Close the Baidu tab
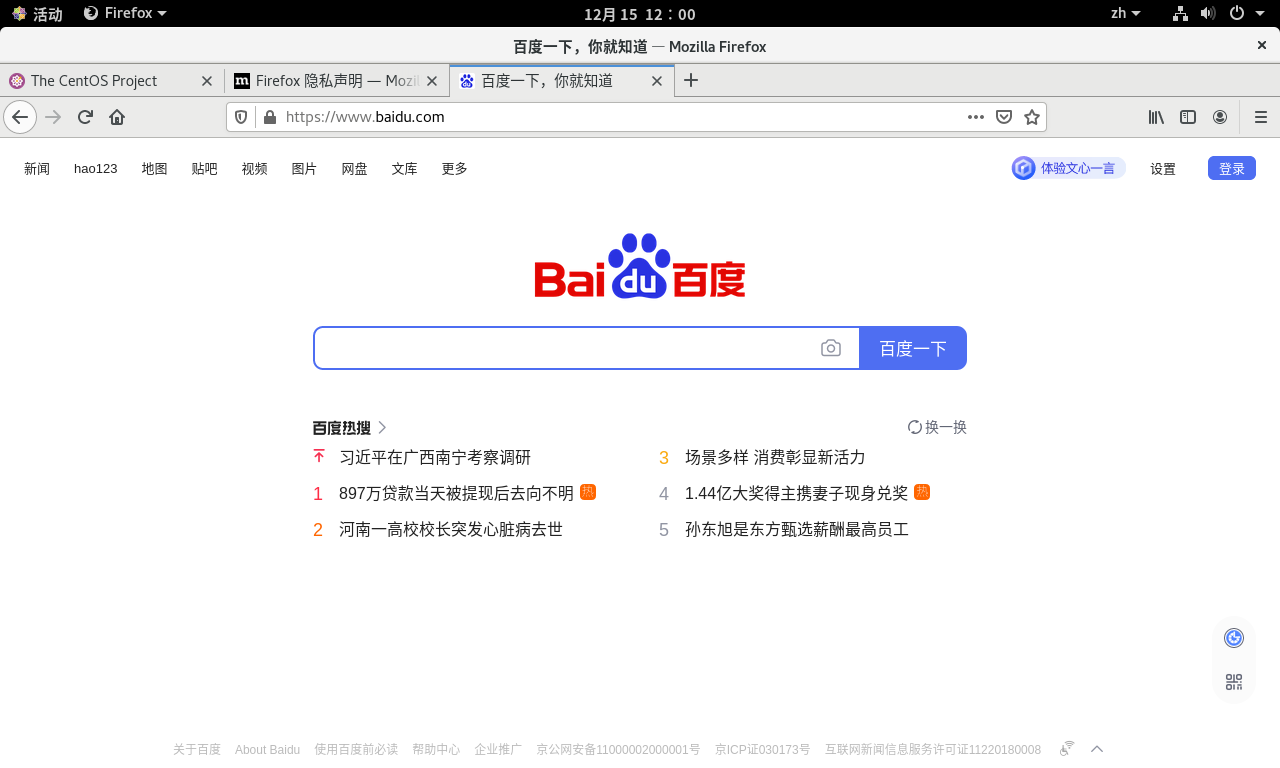The width and height of the screenshot is (1280, 768). (x=657, y=81)
